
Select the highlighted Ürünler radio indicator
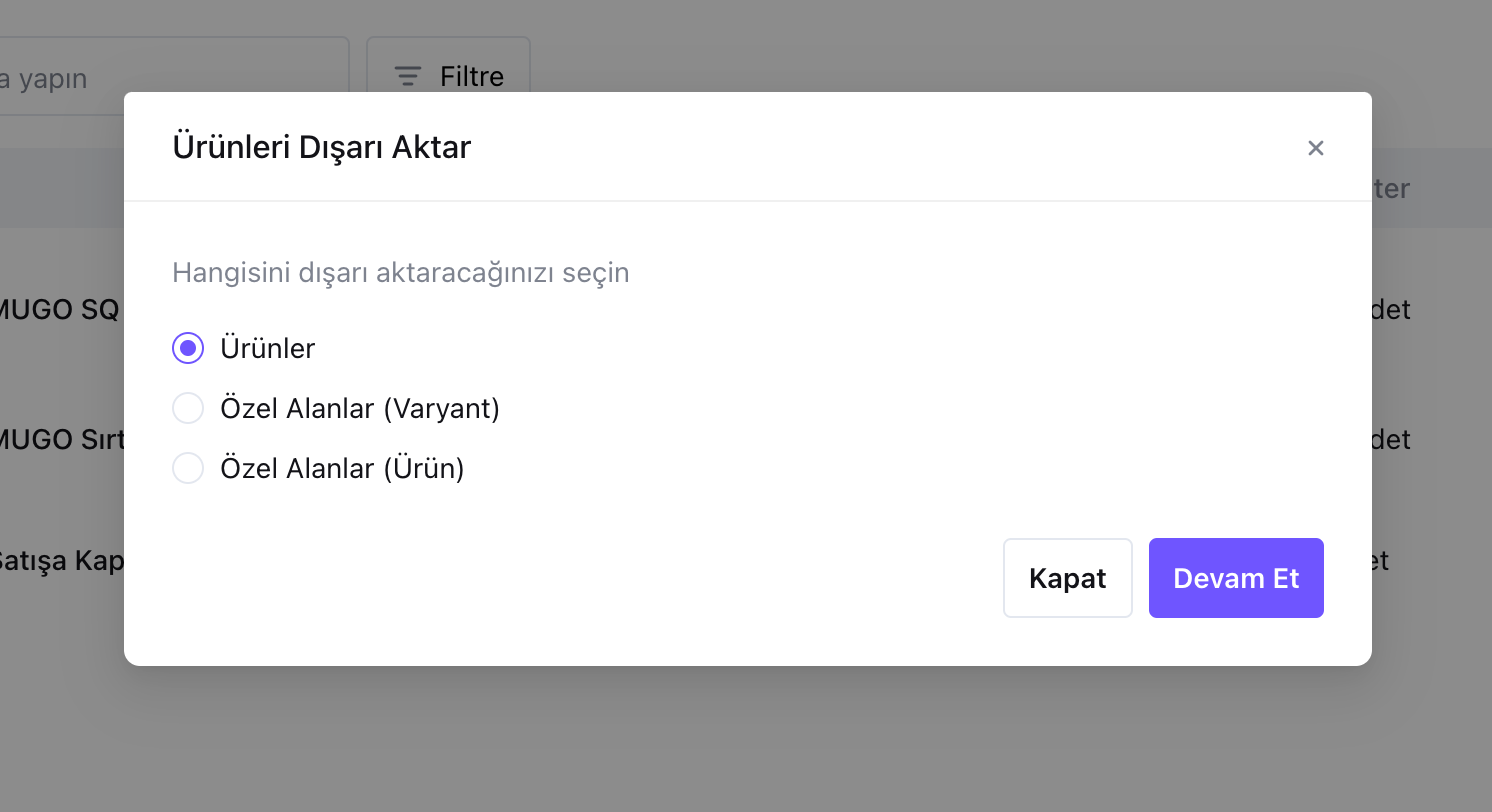pos(188,348)
